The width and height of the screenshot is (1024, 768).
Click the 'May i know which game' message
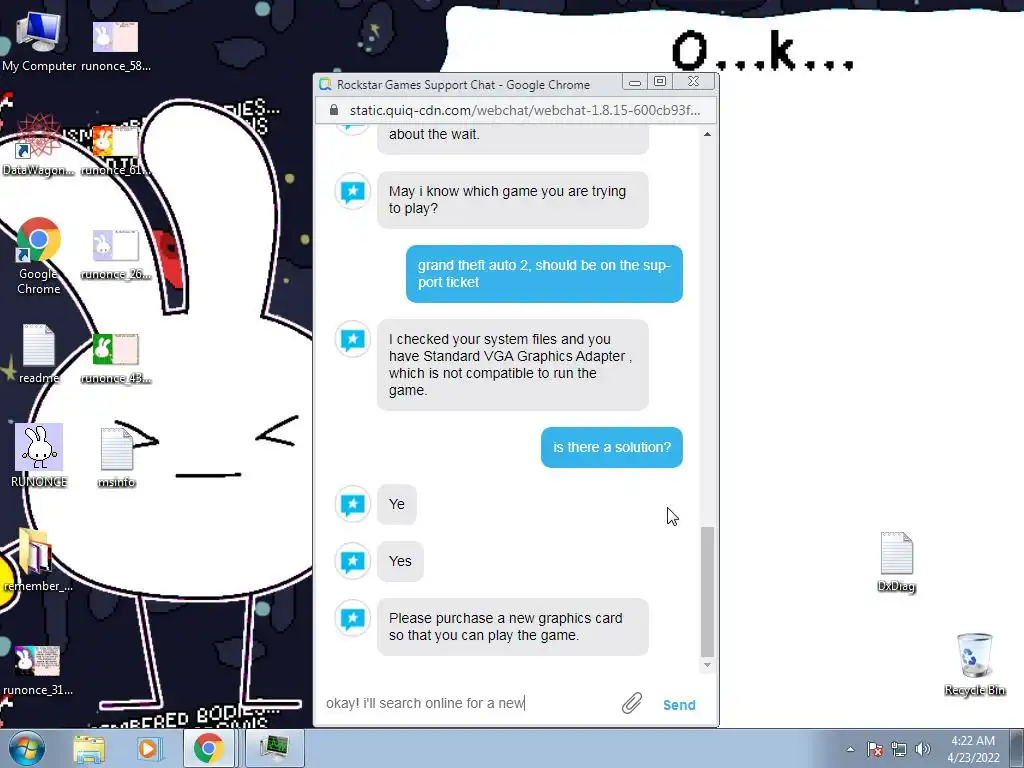click(513, 200)
